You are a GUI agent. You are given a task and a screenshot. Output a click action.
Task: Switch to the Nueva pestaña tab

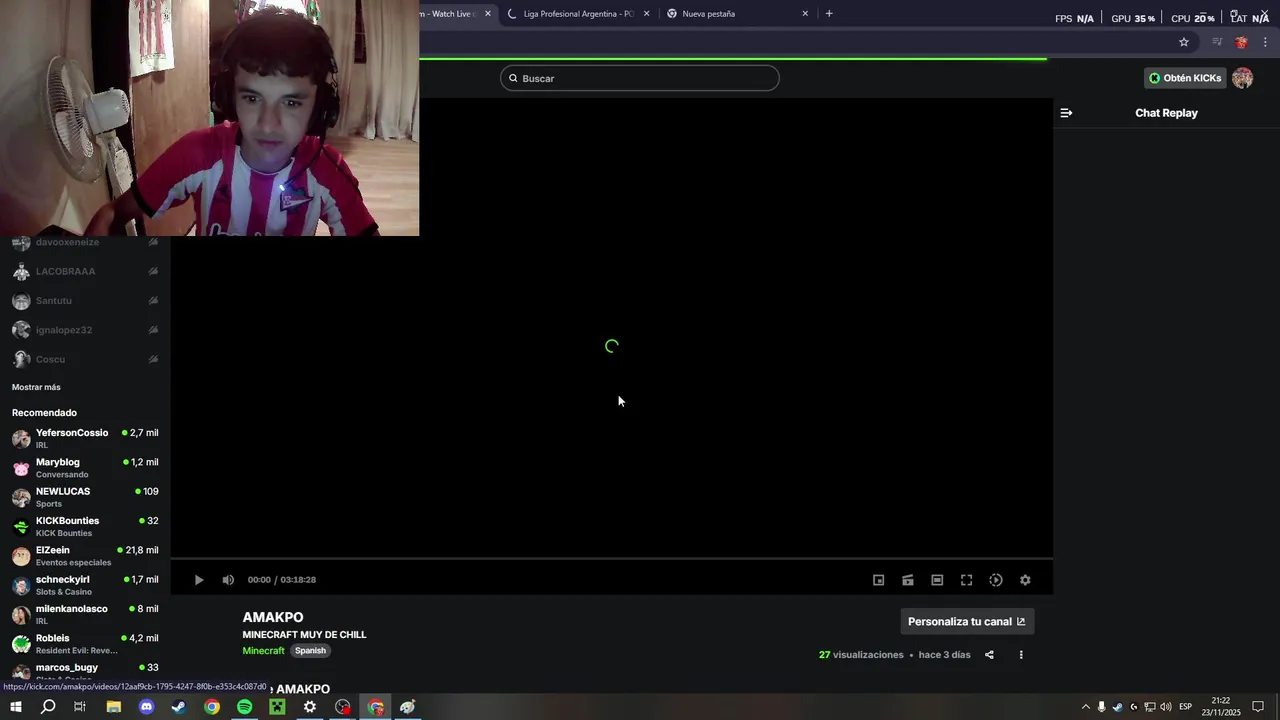[x=738, y=14]
